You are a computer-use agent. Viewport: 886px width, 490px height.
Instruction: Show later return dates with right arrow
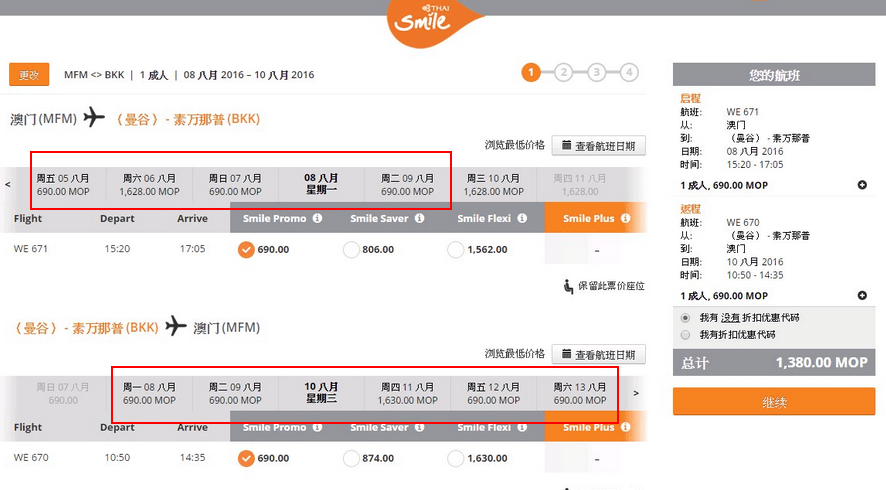coord(636,393)
